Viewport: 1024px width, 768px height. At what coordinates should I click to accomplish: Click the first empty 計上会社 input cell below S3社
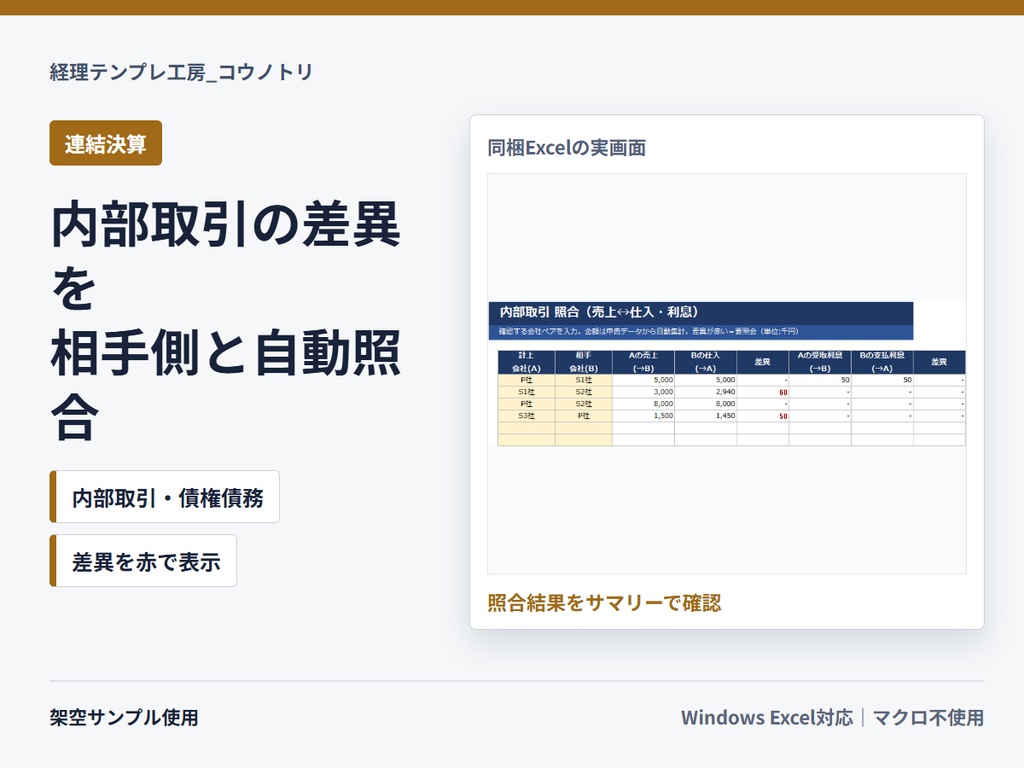526,428
